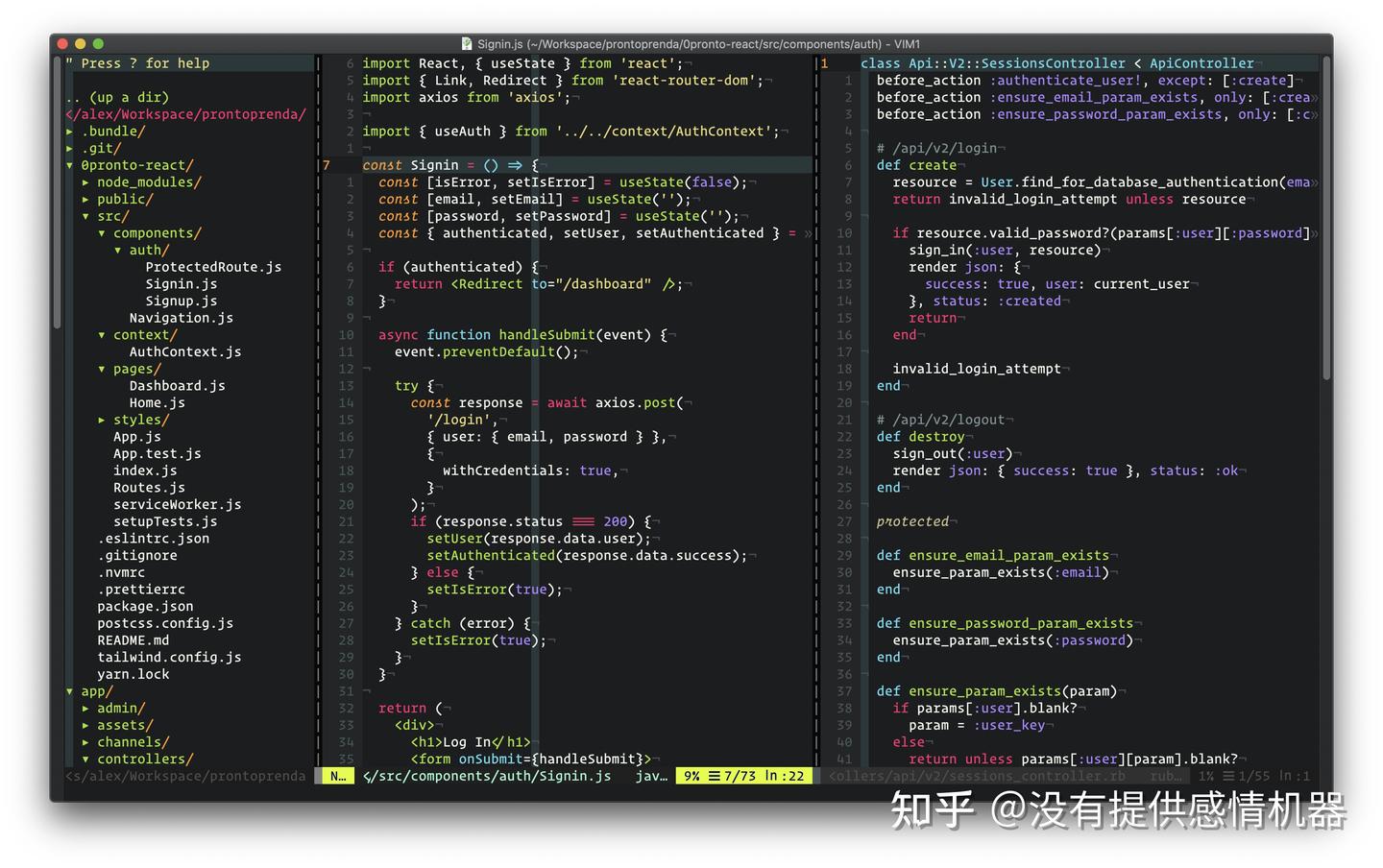Collapse the controllers/ folder arrow
This screenshot has height=868, width=1383.
tap(85, 759)
